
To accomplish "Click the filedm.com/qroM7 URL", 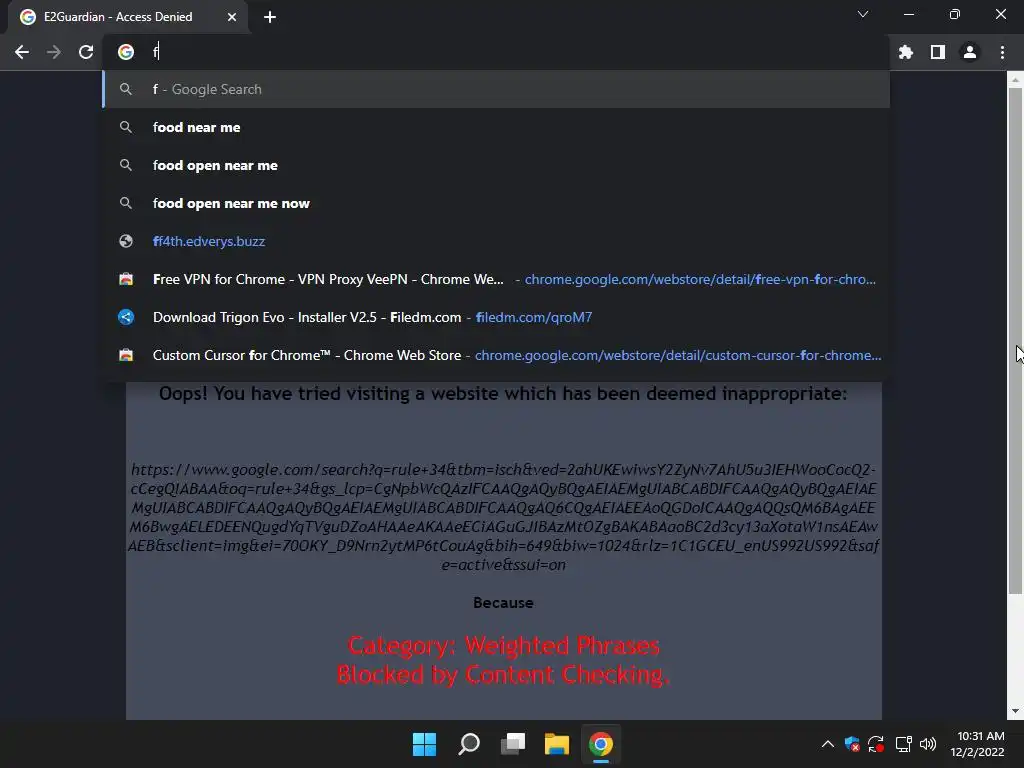I will coord(534,317).
